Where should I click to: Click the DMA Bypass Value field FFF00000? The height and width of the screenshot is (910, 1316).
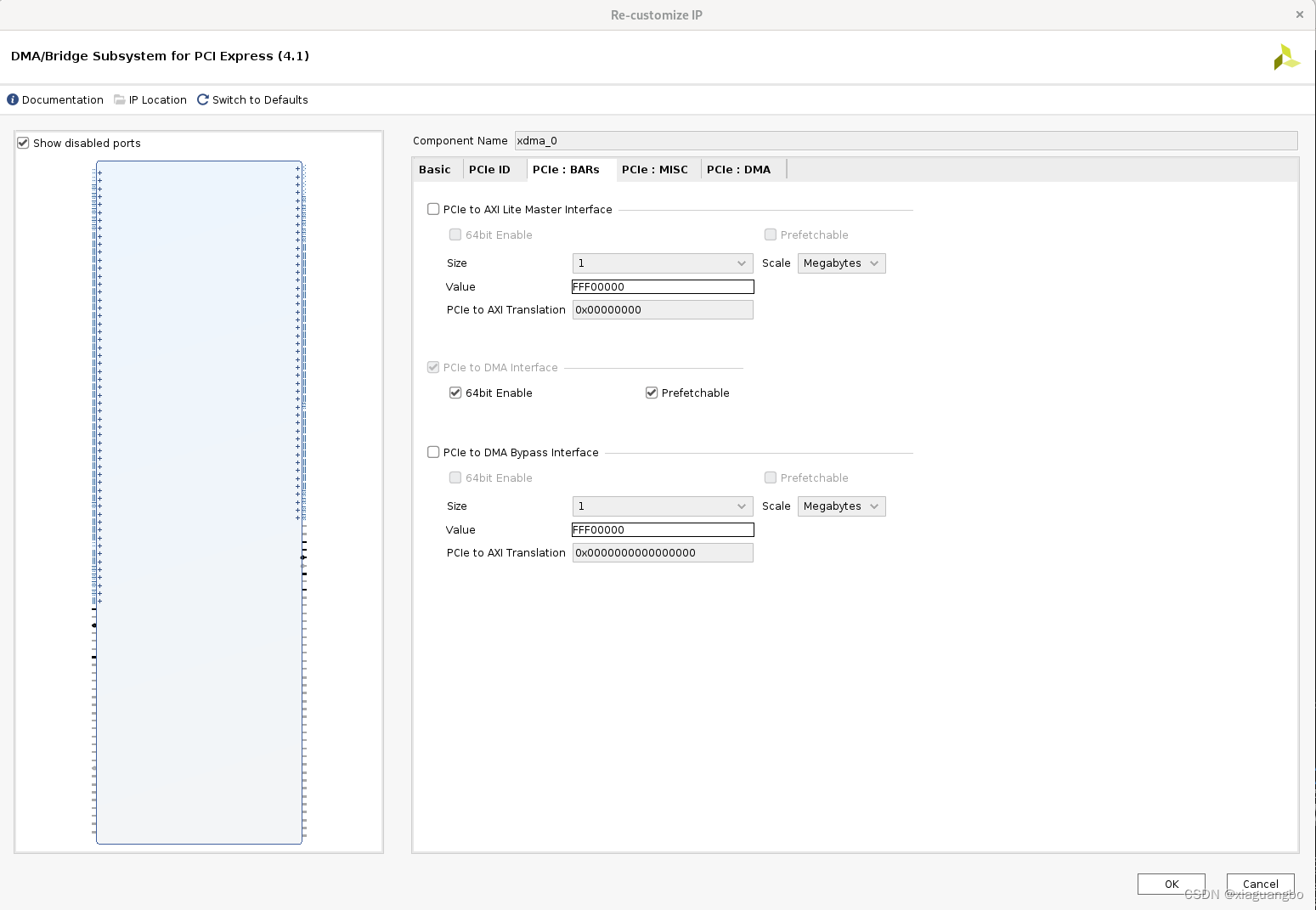[x=663, y=530]
